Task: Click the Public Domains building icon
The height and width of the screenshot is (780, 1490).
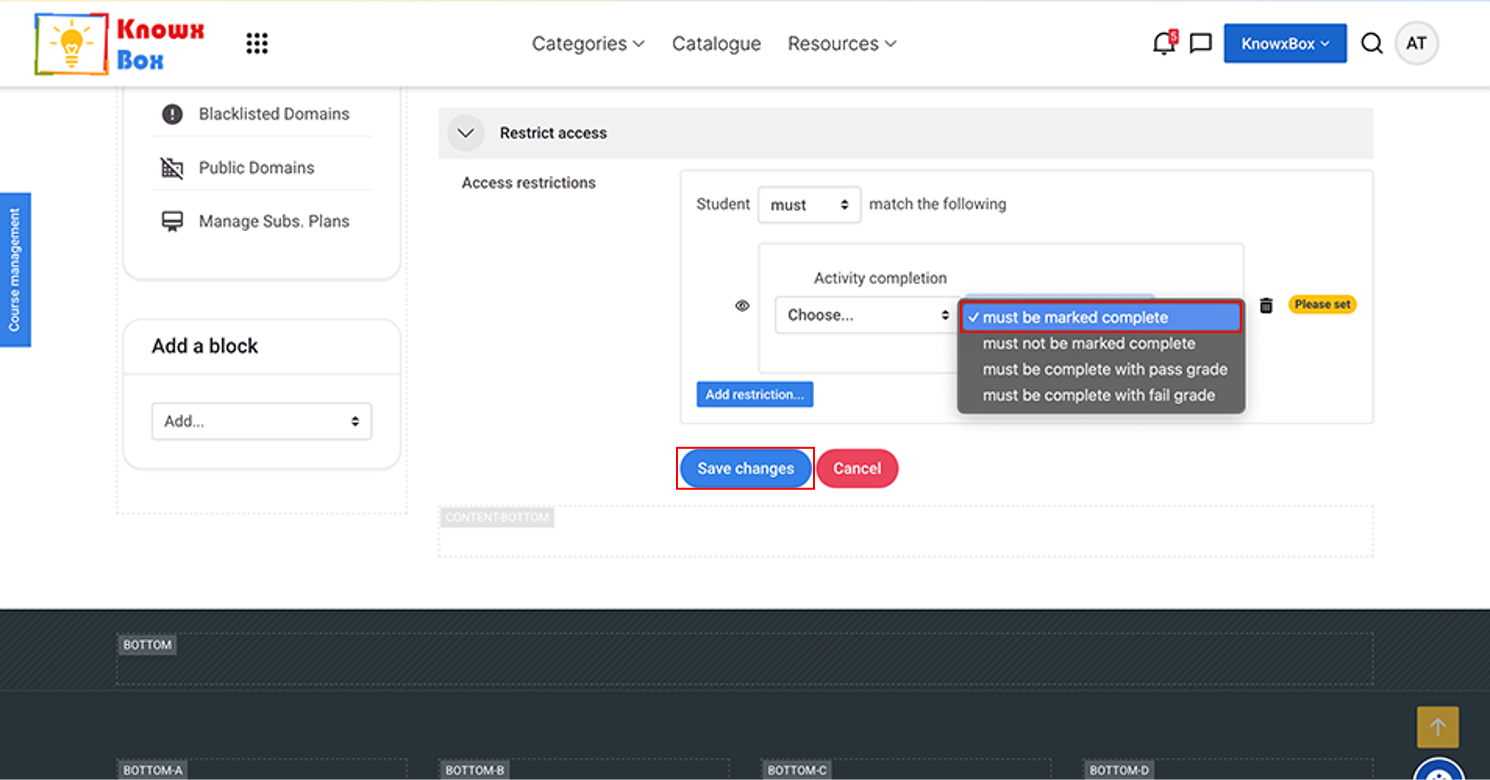Action: (x=172, y=168)
